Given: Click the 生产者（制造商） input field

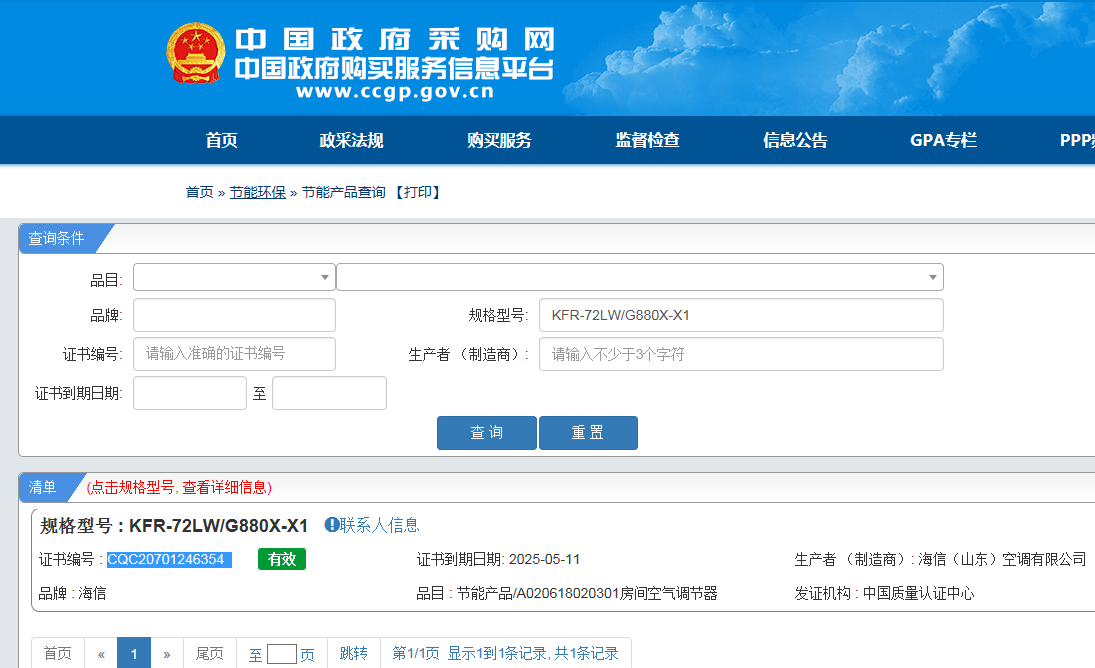Looking at the screenshot, I should (741, 354).
